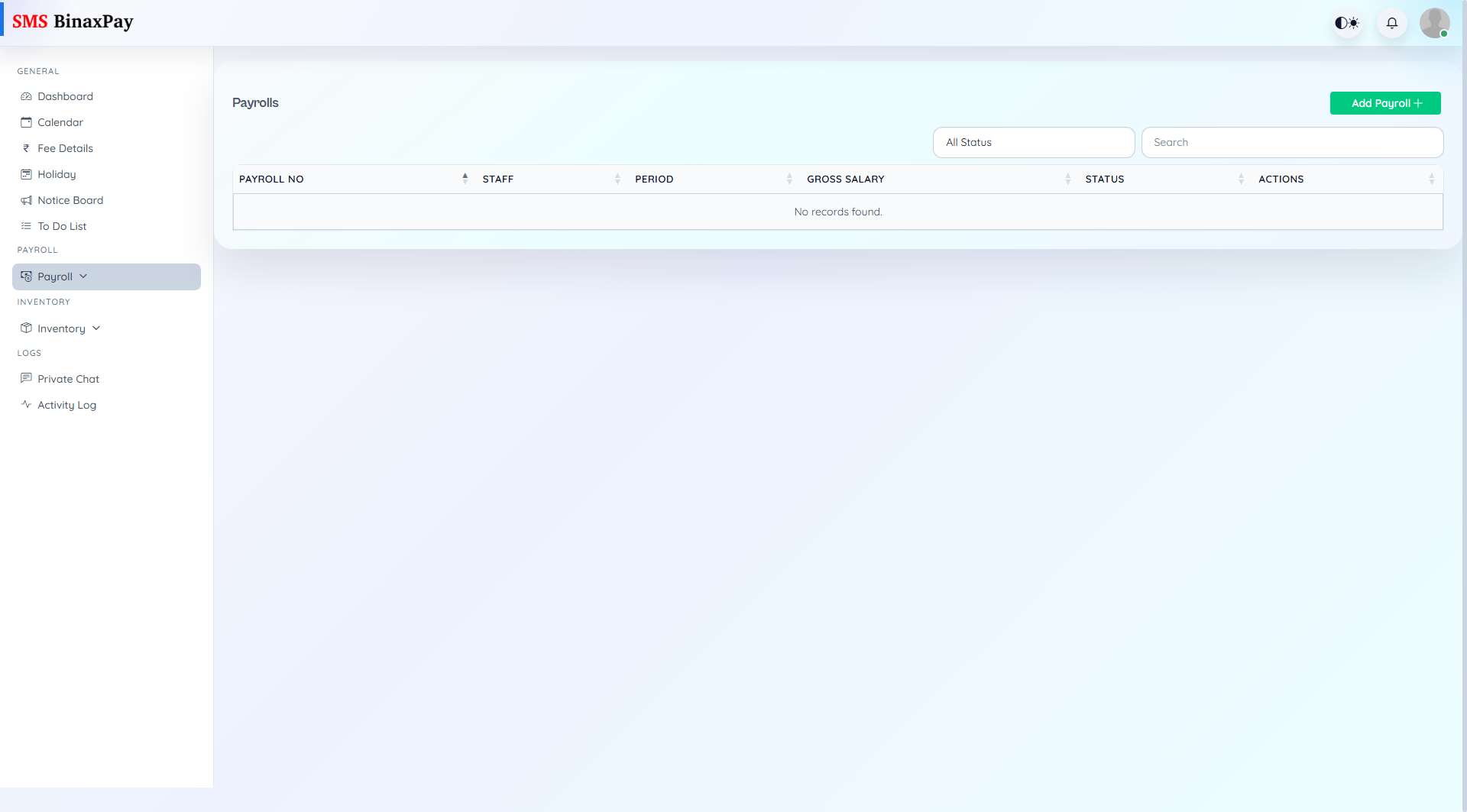The image size is (1467, 812).
Task: Toggle dark mode with the theme switcher
Action: [1347, 23]
